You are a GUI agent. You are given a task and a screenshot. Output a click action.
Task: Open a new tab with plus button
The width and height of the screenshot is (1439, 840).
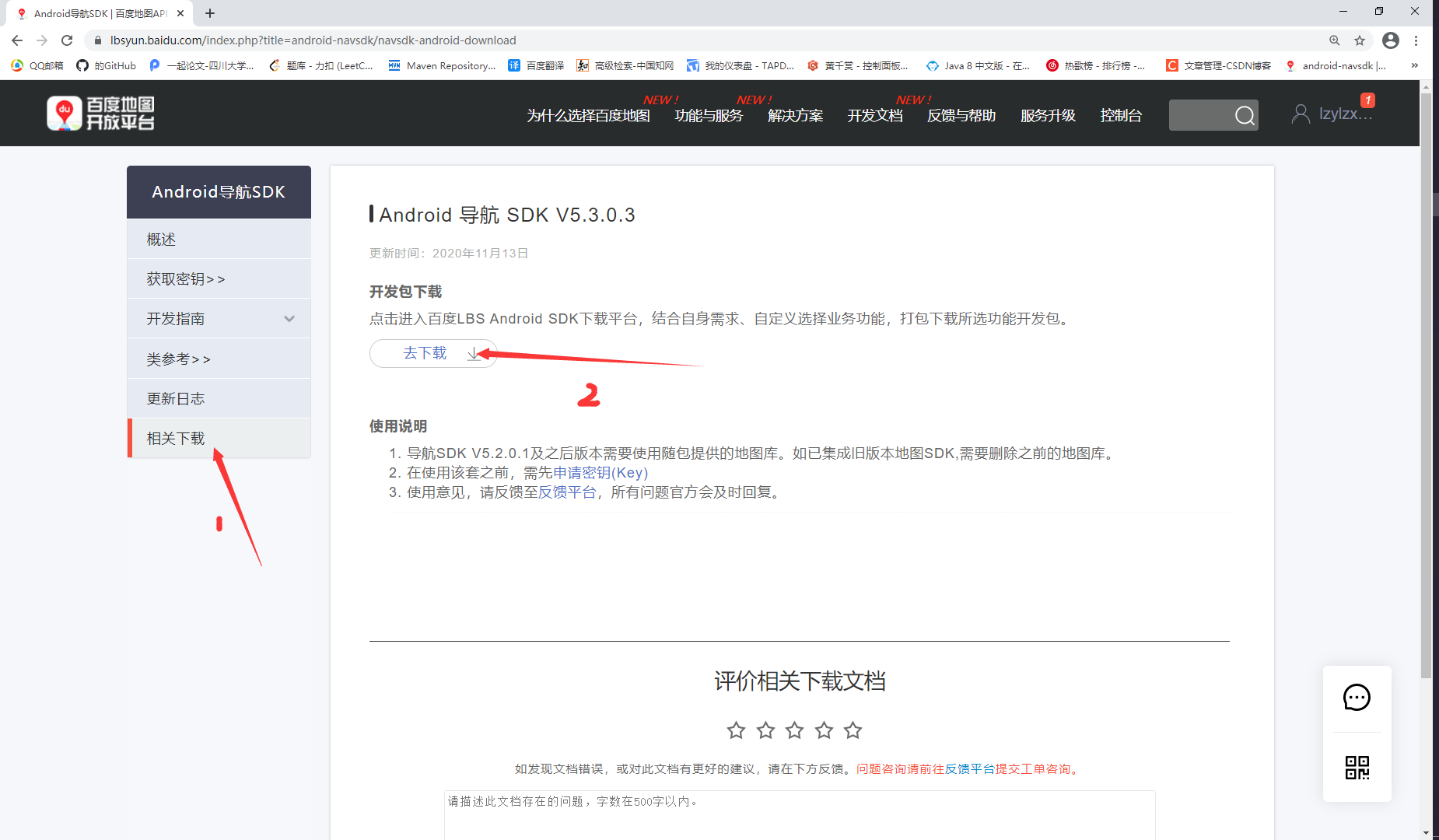(210, 13)
